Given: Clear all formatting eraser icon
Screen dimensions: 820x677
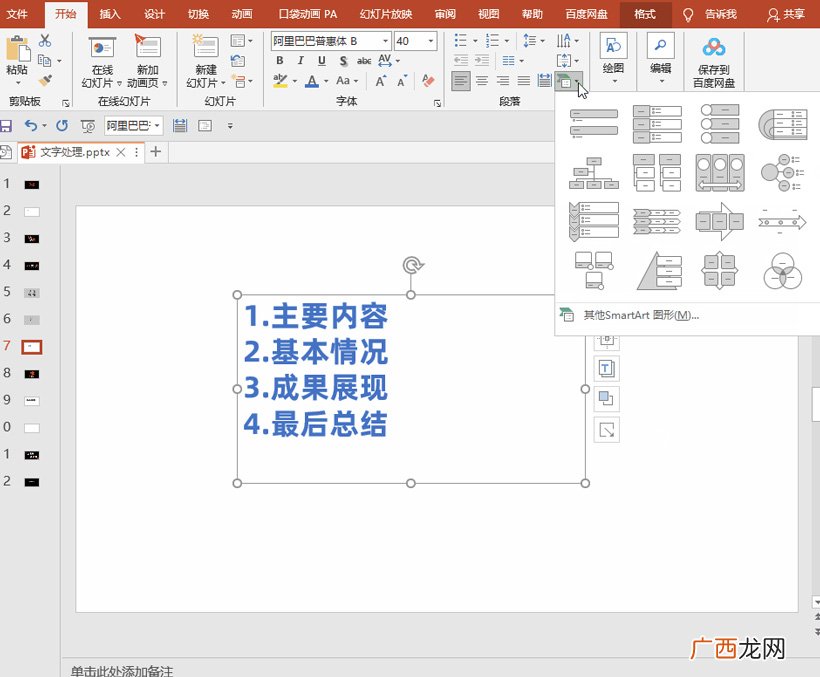Looking at the screenshot, I should click(428, 81).
